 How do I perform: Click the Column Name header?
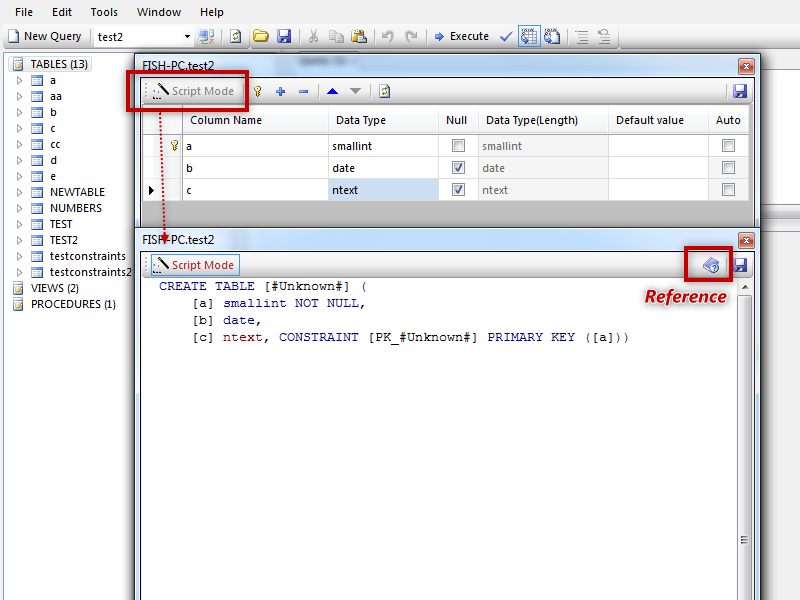tap(255, 120)
